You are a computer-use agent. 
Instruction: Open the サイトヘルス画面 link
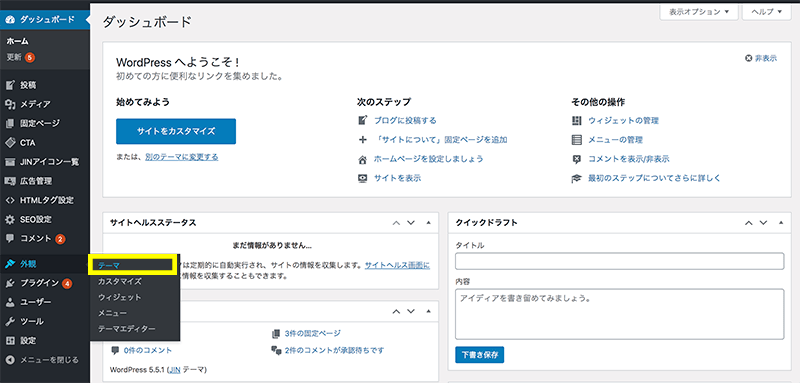[x=397, y=265]
